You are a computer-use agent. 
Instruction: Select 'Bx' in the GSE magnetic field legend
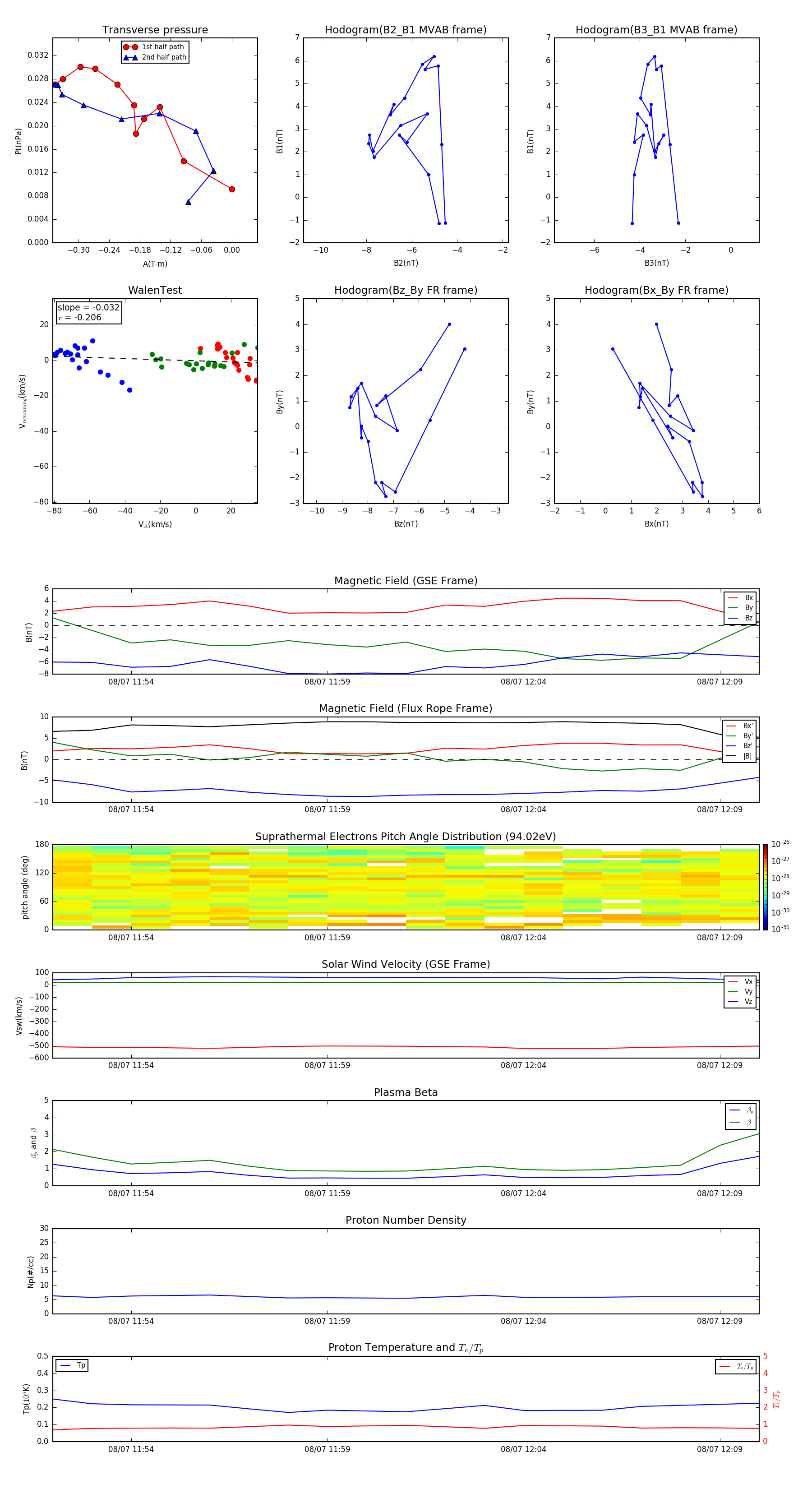click(x=741, y=598)
